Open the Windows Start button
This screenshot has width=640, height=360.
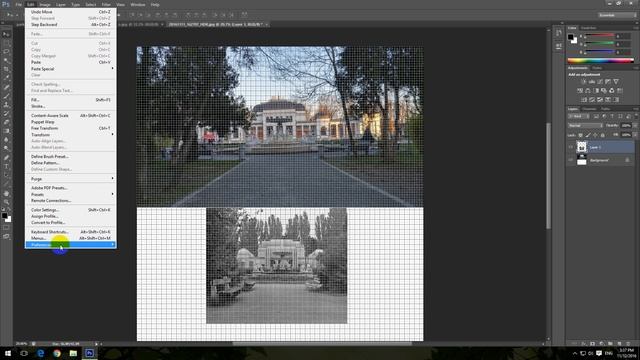point(8,353)
